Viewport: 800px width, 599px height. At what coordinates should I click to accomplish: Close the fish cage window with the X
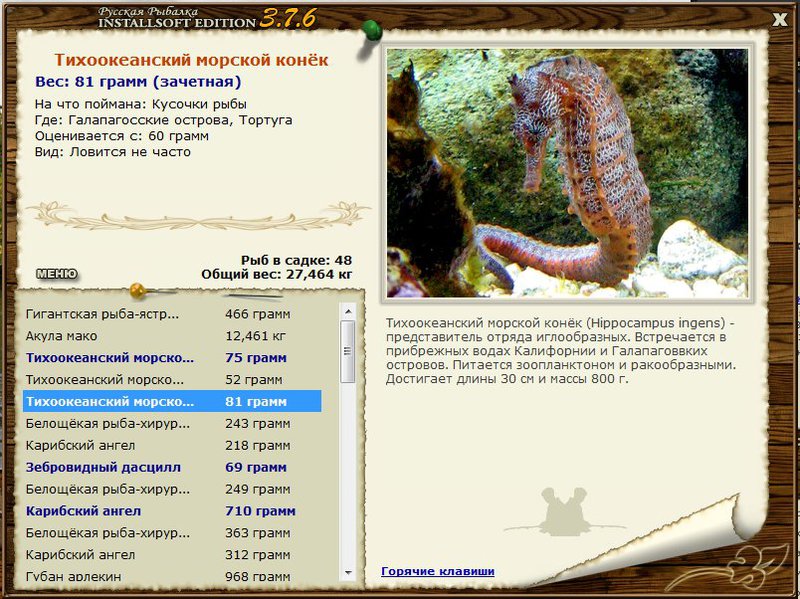(779, 19)
